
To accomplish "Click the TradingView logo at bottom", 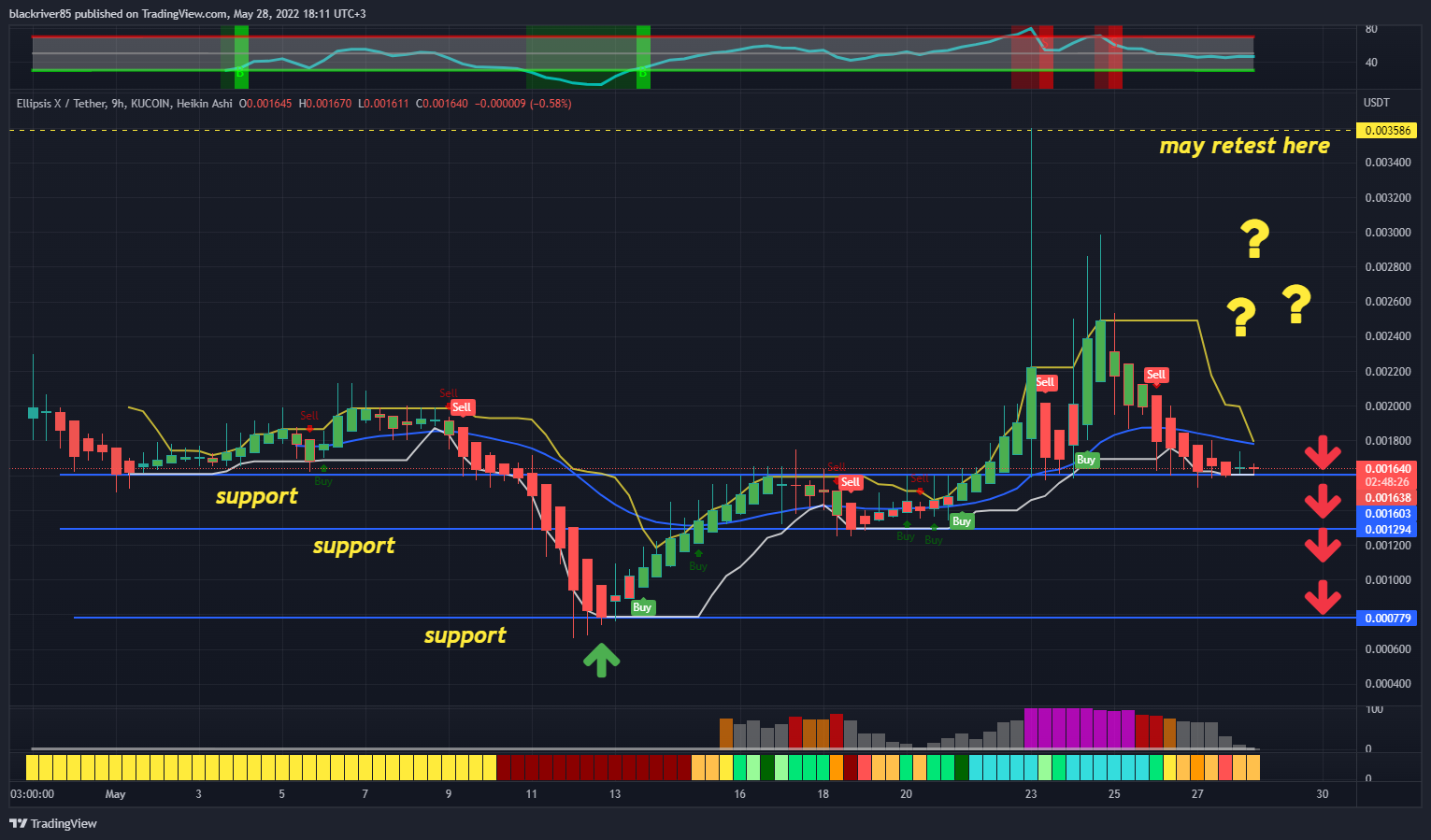I will [x=53, y=823].
